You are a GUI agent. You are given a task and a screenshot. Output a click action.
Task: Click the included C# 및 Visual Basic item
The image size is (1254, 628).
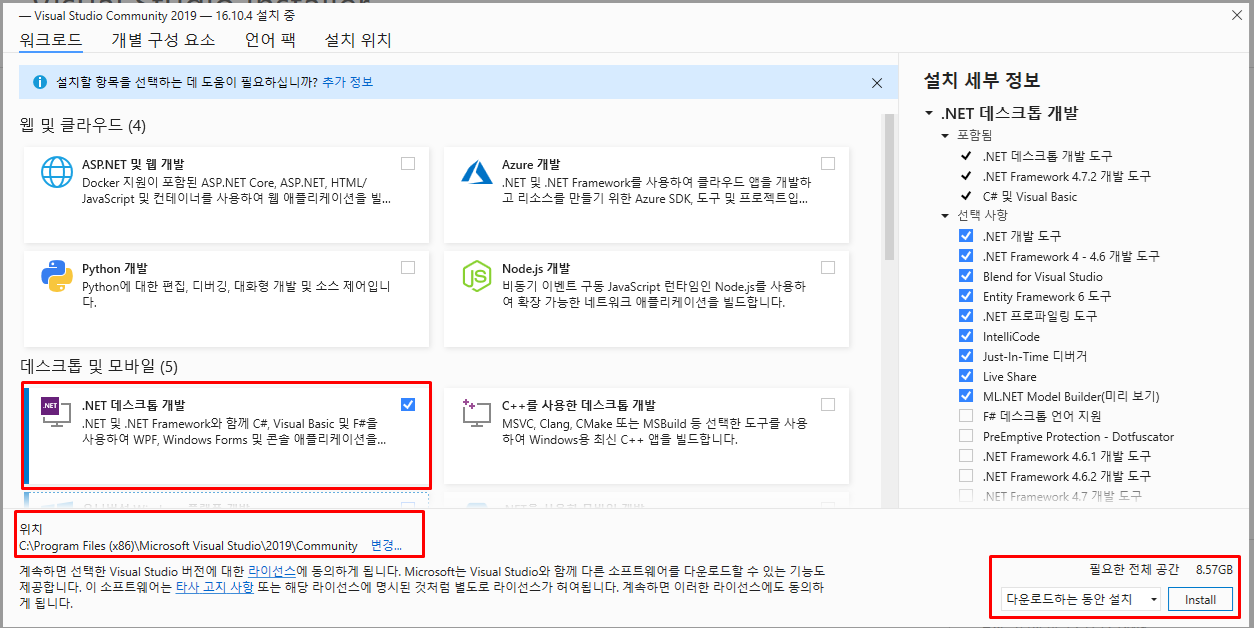click(1030, 196)
